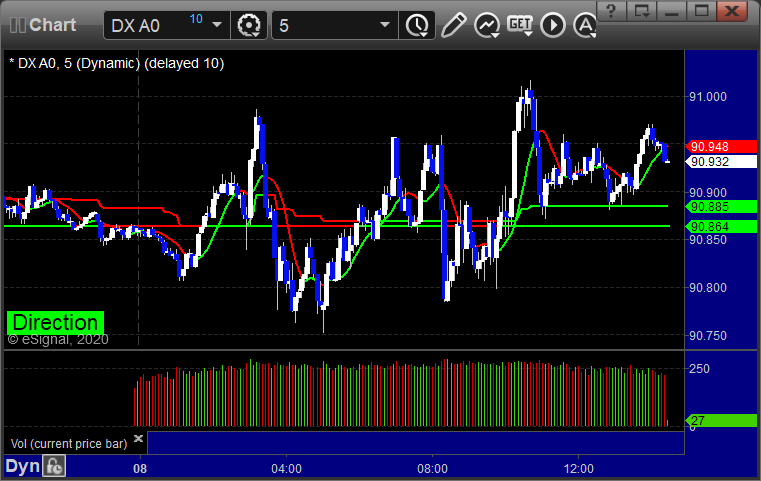The width and height of the screenshot is (761, 481).
Task: Minimize the chart window
Action: (x=671, y=11)
